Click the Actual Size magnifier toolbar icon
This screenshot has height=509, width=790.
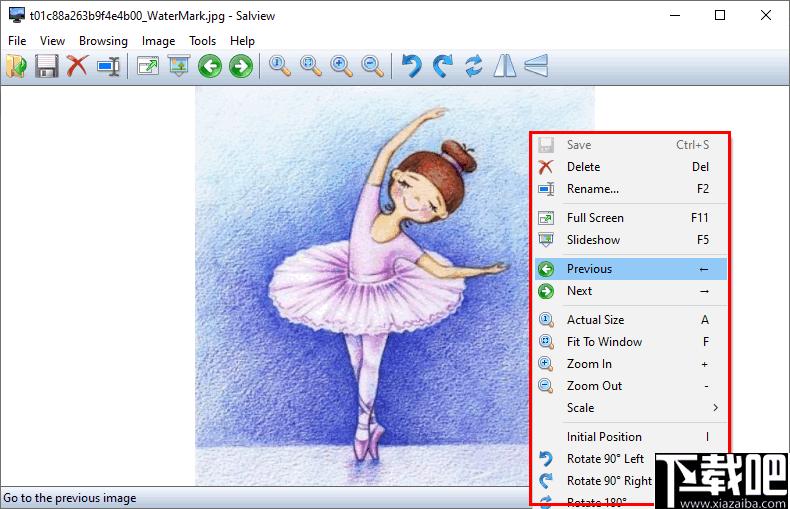coord(280,66)
